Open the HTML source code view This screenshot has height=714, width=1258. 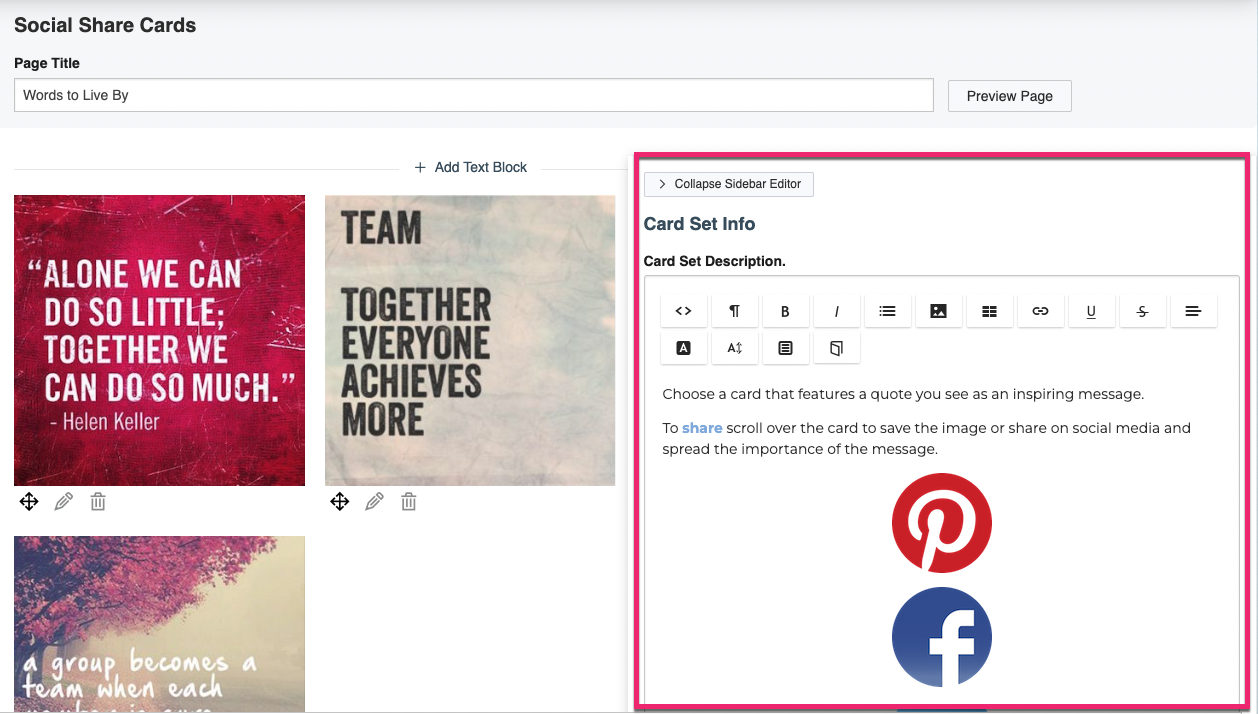684,310
